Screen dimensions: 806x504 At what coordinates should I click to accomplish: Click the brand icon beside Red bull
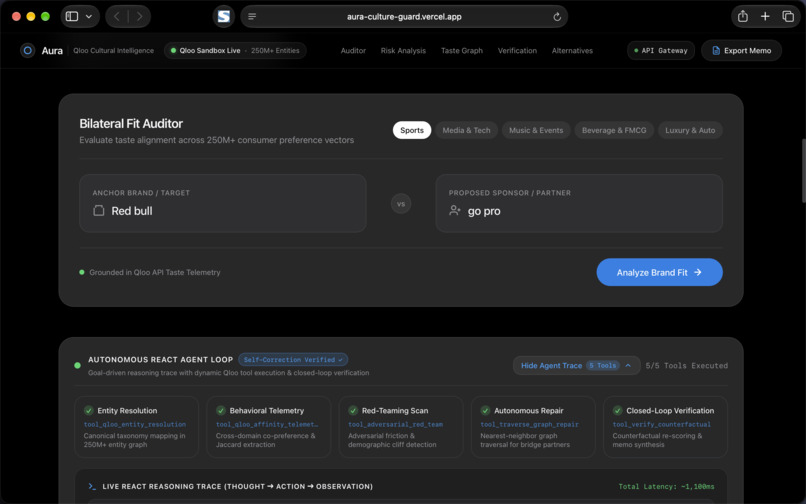[99, 211]
